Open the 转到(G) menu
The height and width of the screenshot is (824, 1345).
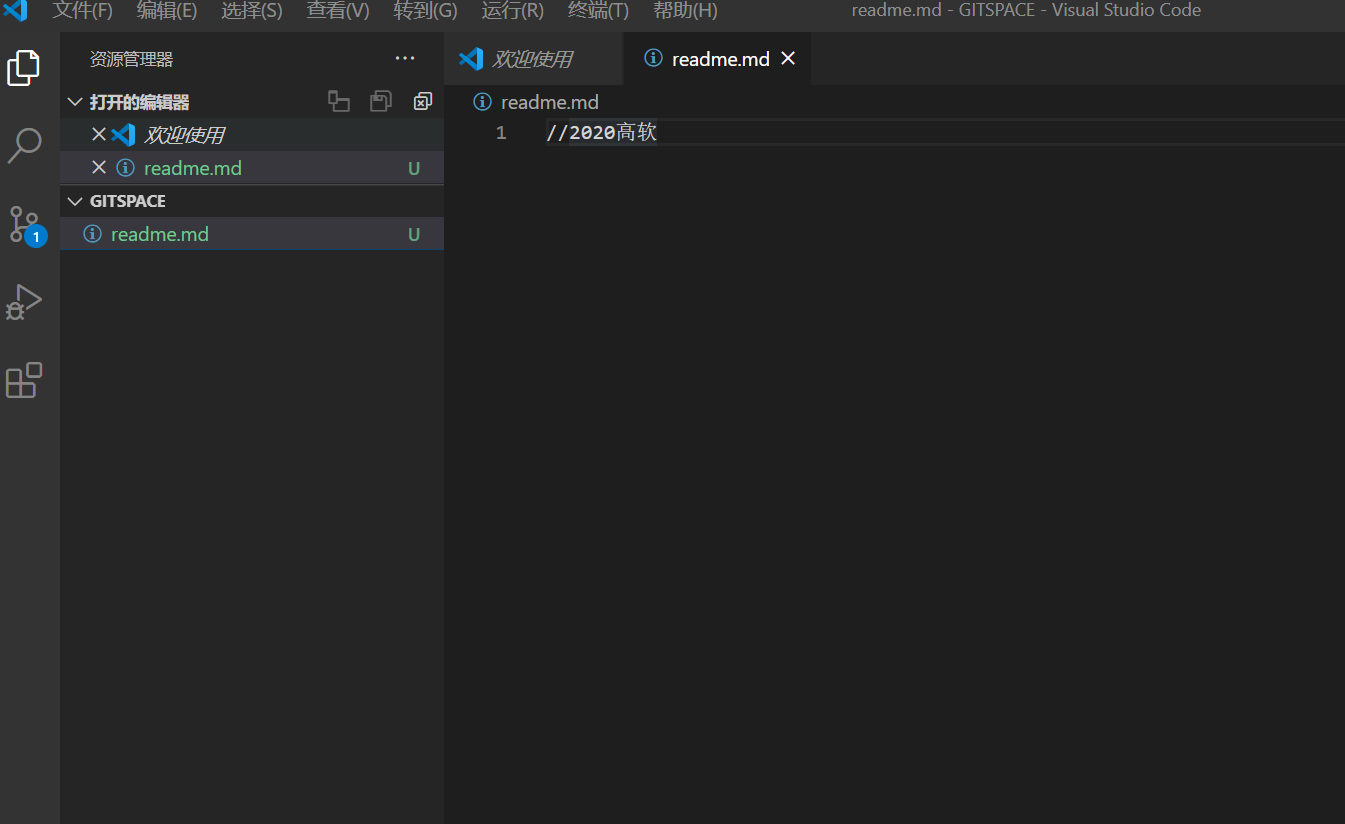point(426,11)
